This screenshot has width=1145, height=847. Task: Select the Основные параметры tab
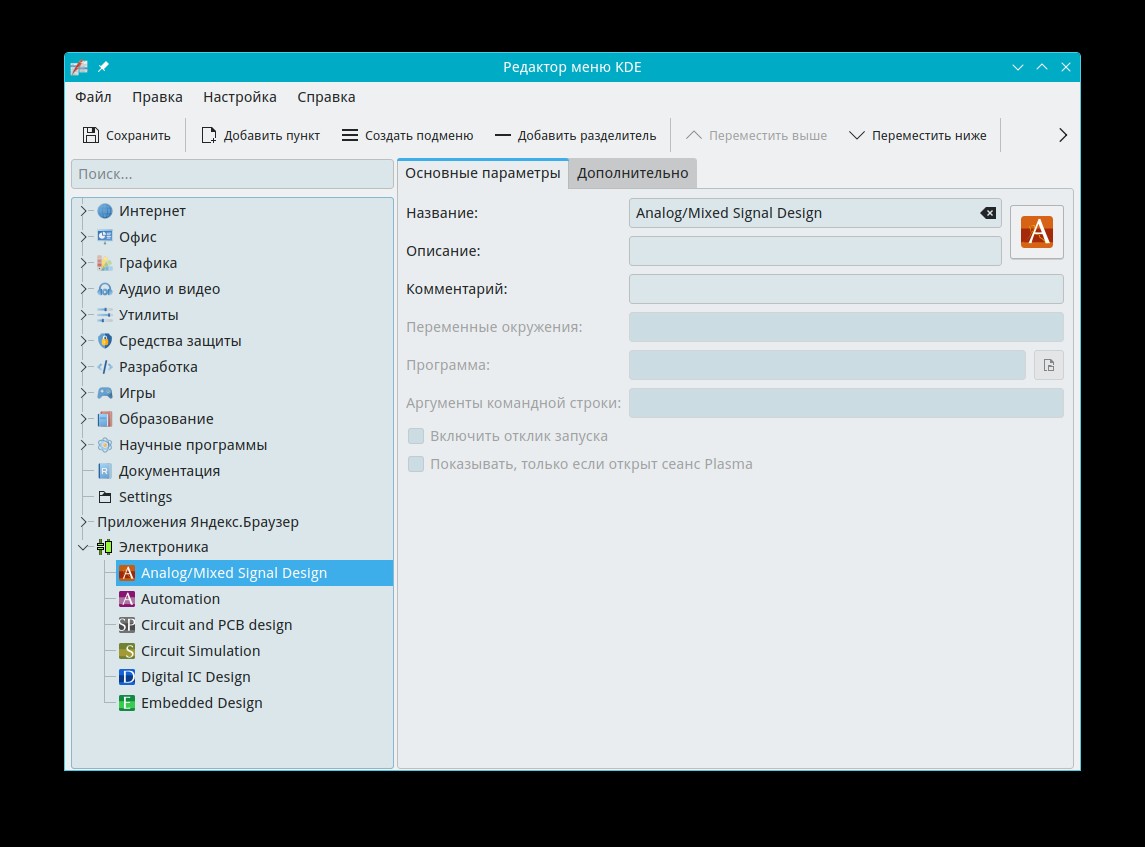(483, 173)
